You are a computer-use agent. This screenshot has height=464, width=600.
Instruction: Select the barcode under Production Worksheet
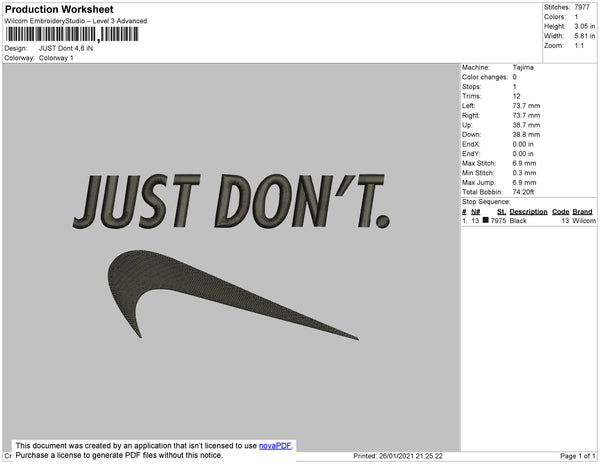click(72, 35)
